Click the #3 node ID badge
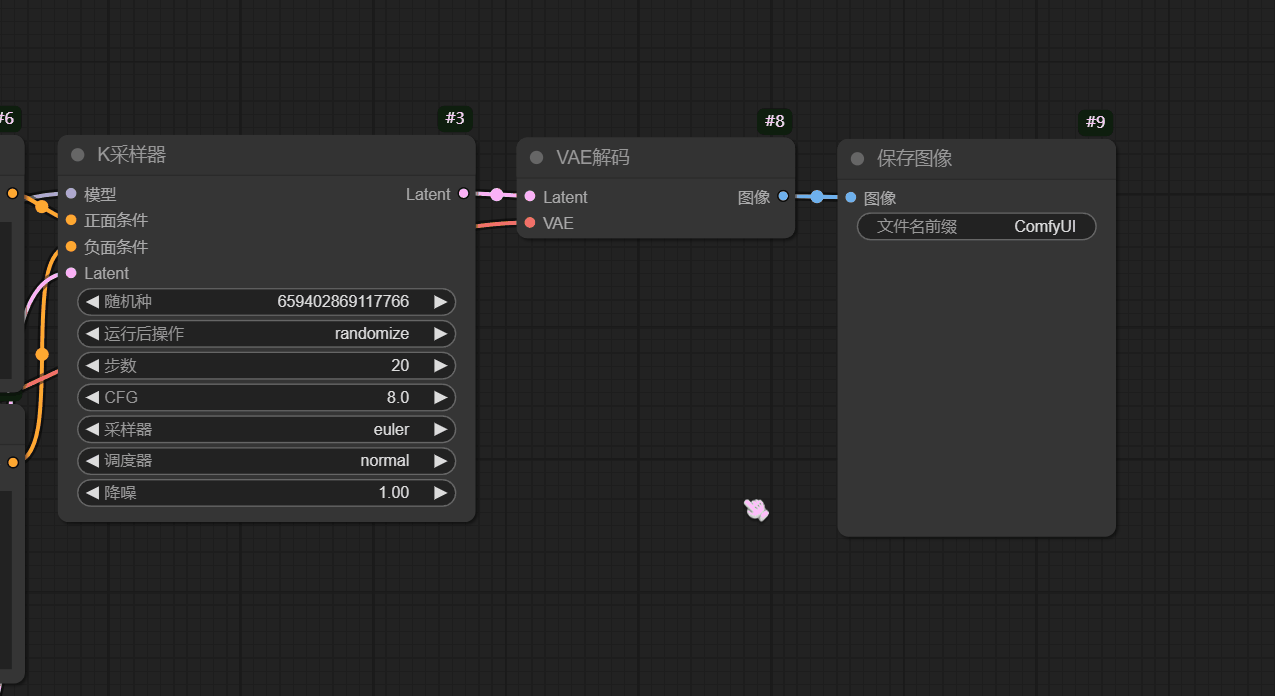Image resolution: width=1275 pixels, height=696 pixels. tap(455, 118)
